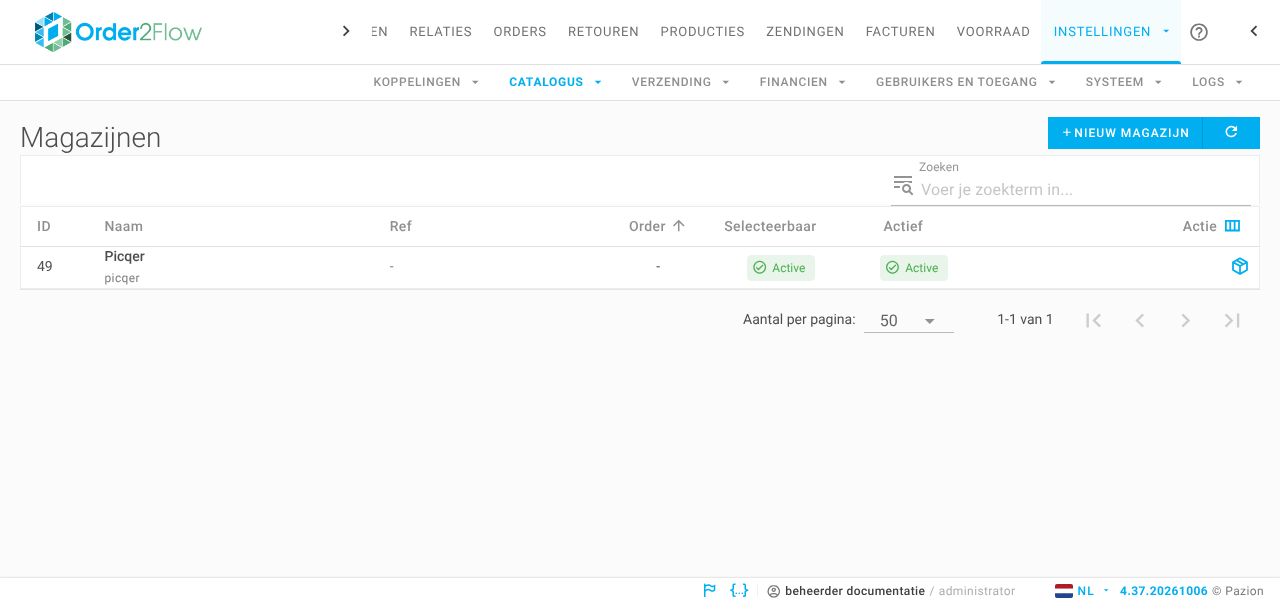
Task: Sort by Actief column header
Action: [903, 226]
